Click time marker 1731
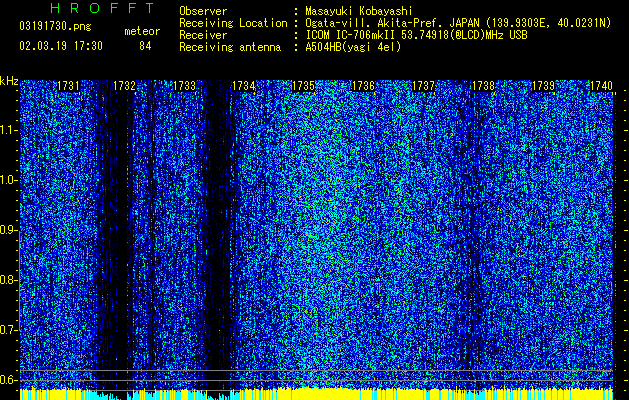 click(68, 86)
